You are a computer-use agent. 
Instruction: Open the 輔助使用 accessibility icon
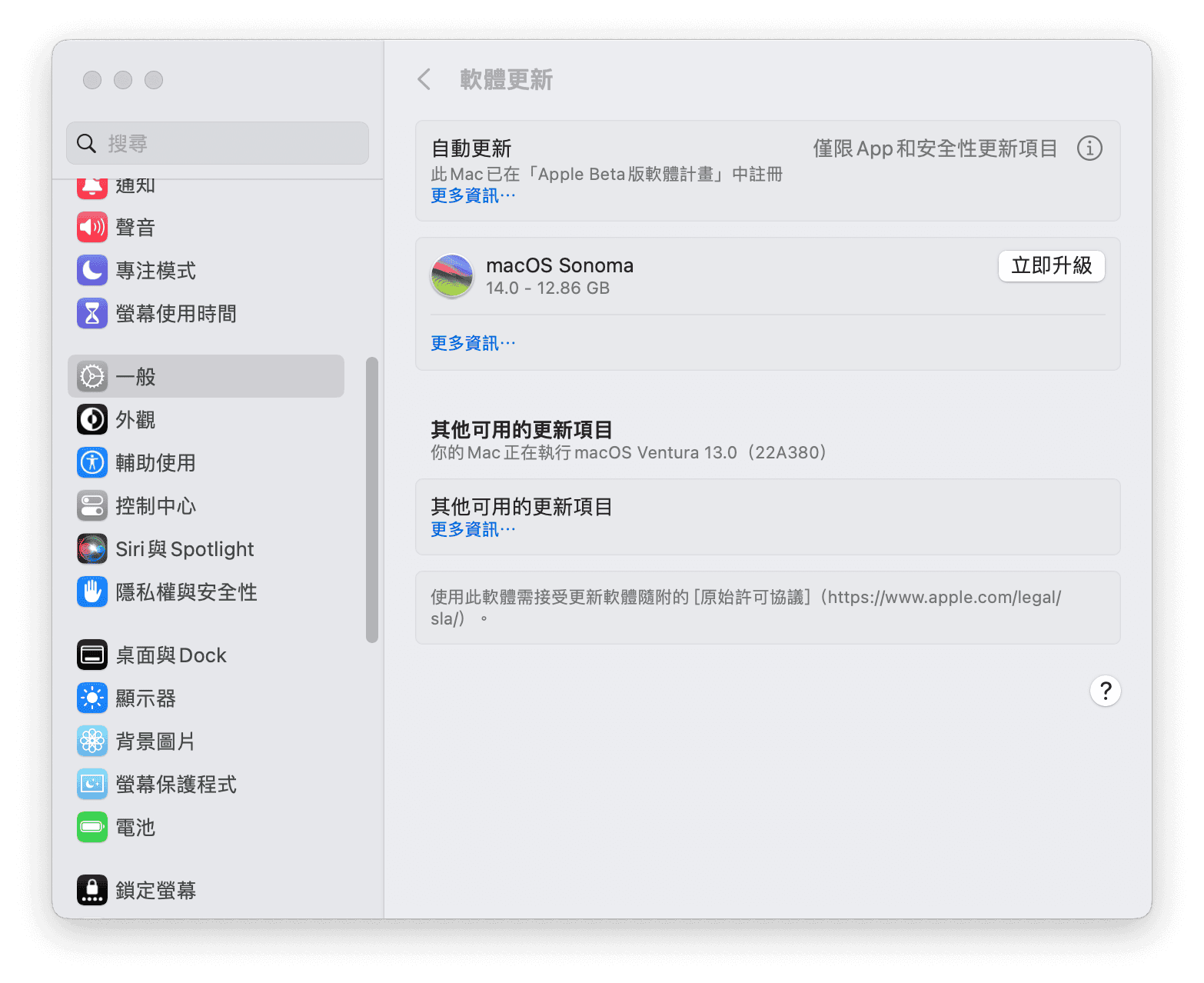coord(92,462)
